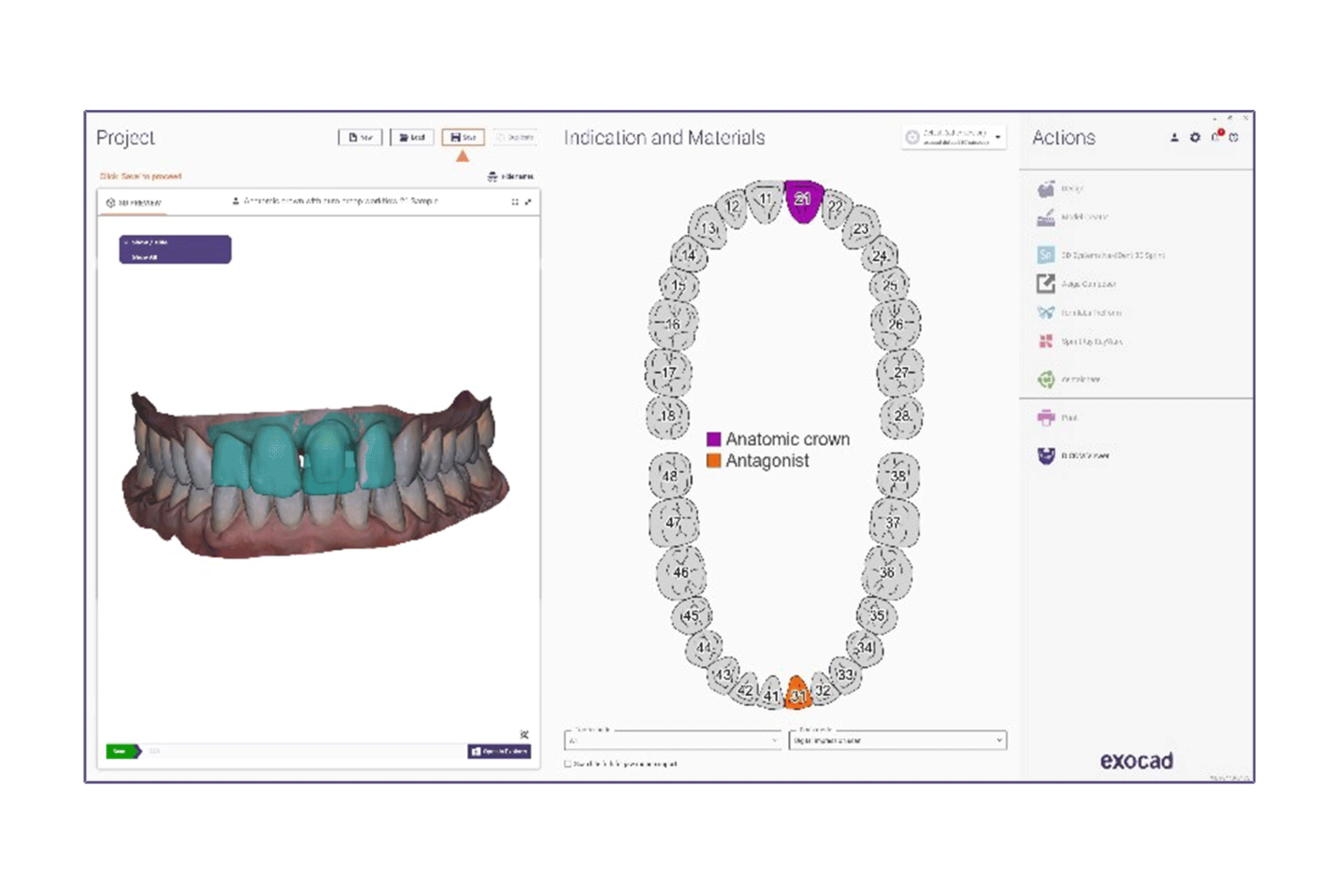Screen dimensions: 1344x896
Task: Select tooth 22 in the dental chart
Action: click(836, 207)
